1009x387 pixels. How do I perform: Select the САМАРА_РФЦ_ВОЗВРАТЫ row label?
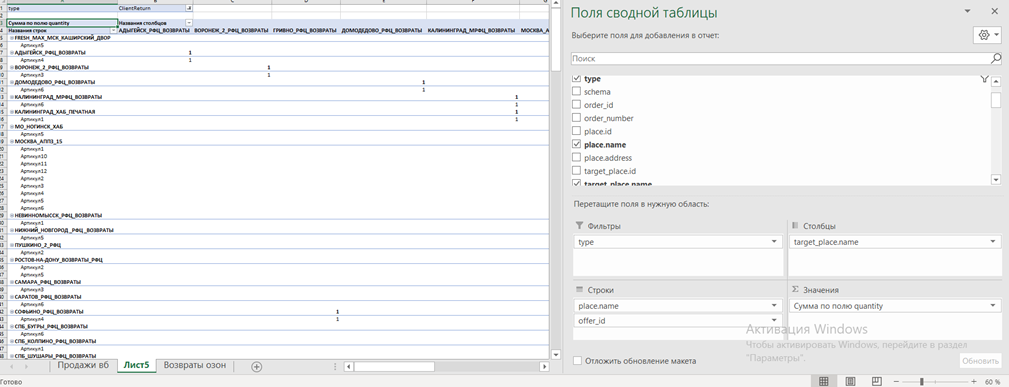(48, 282)
